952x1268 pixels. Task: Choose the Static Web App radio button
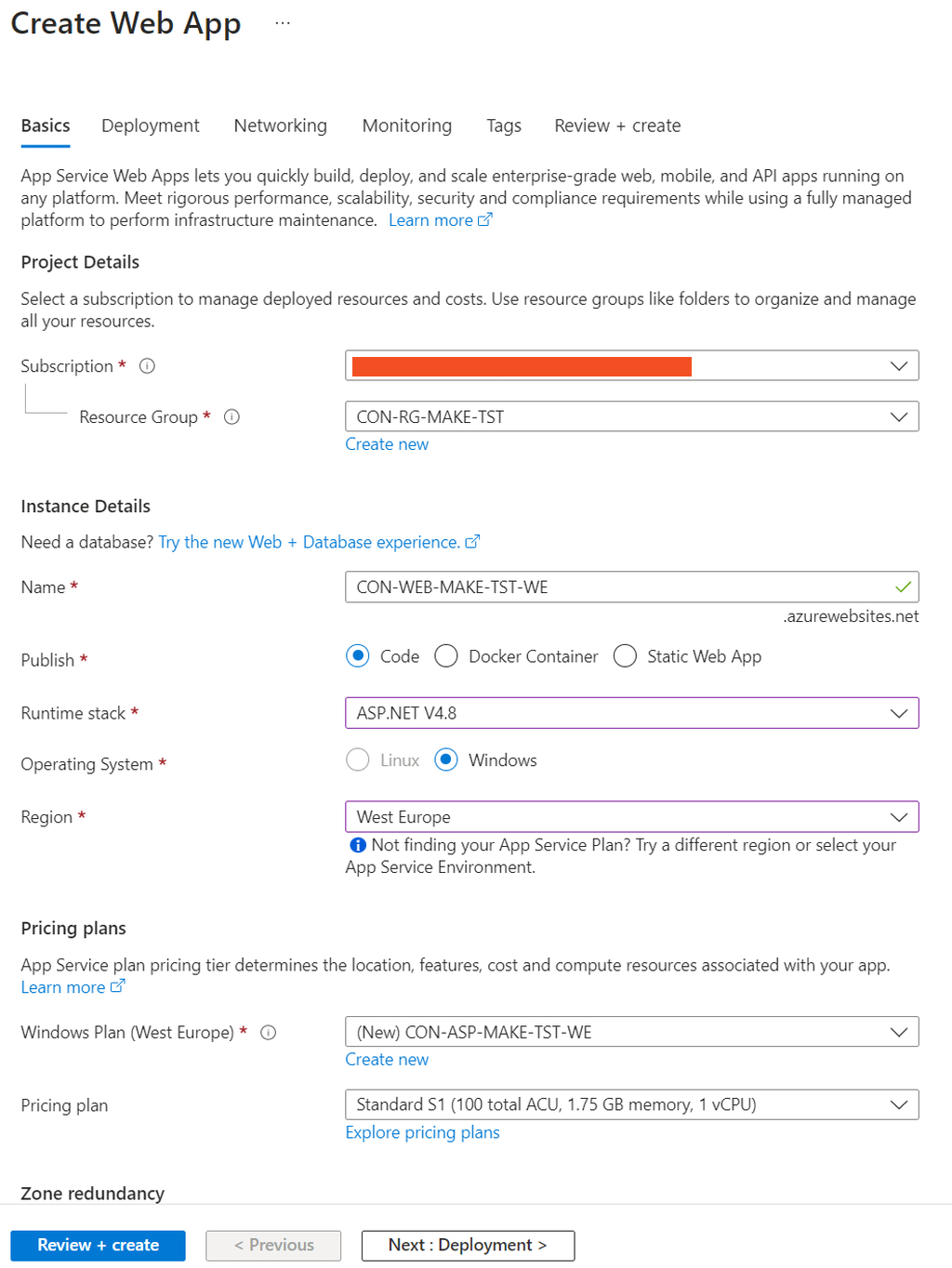click(x=625, y=656)
